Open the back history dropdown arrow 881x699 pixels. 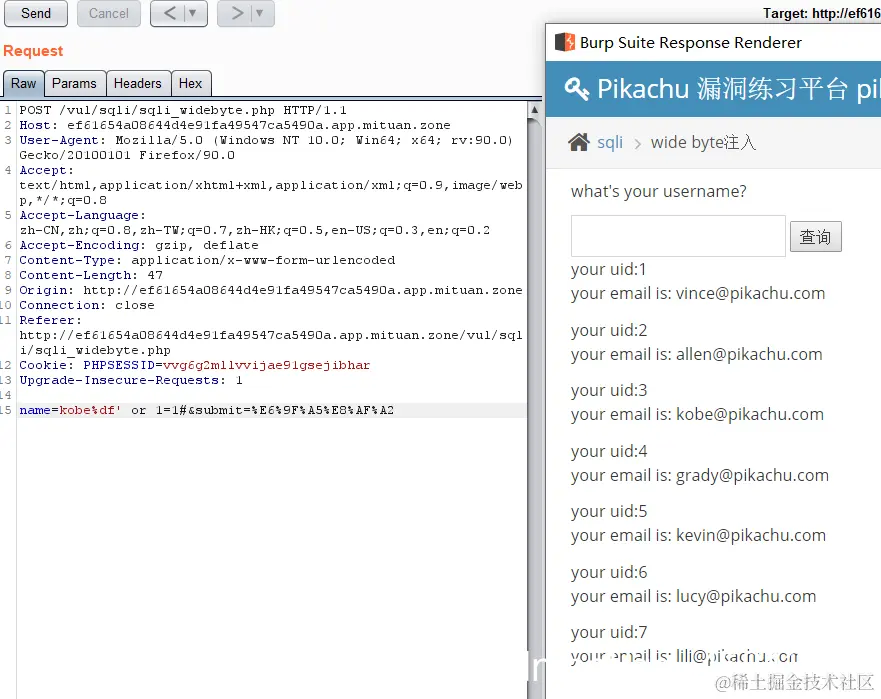(x=193, y=13)
